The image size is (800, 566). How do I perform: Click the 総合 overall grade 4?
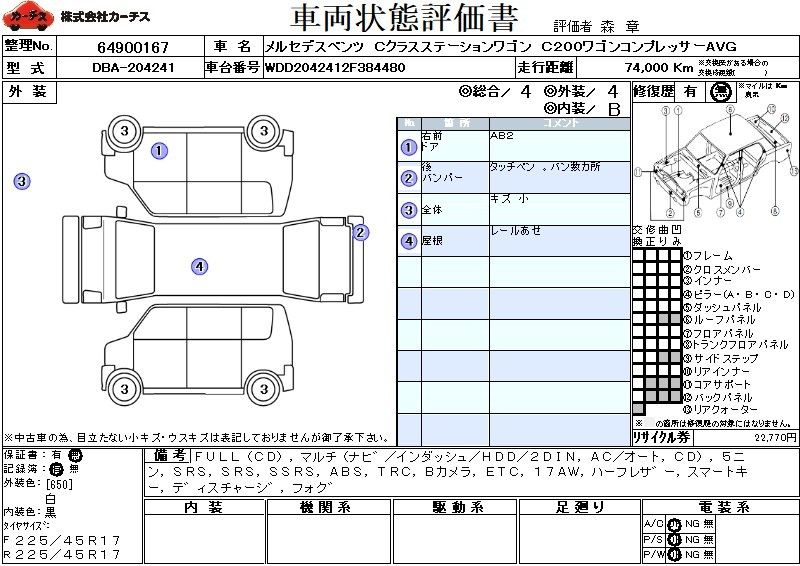pos(526,91)
